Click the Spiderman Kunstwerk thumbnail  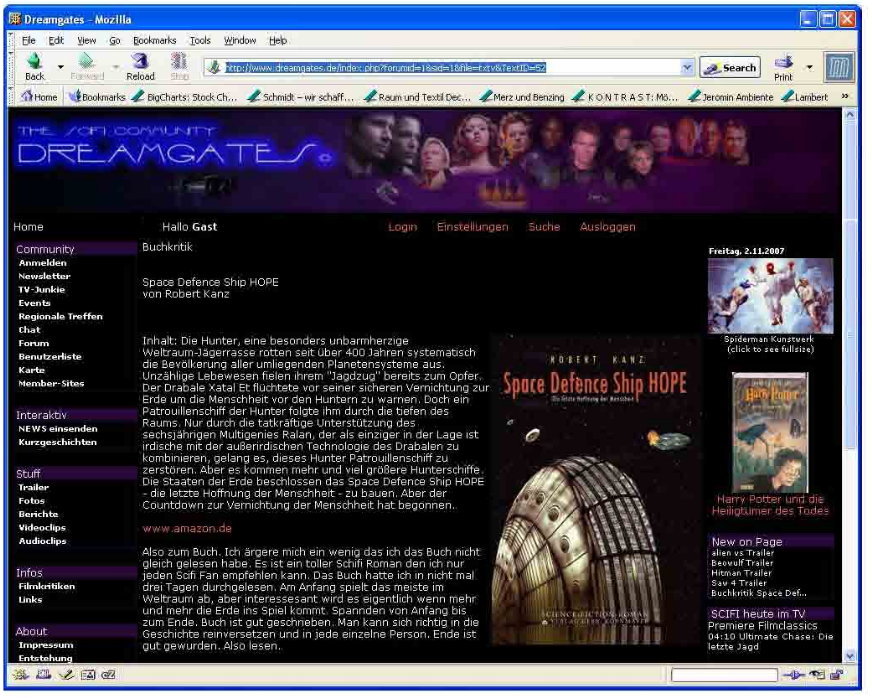coord(770,296)
